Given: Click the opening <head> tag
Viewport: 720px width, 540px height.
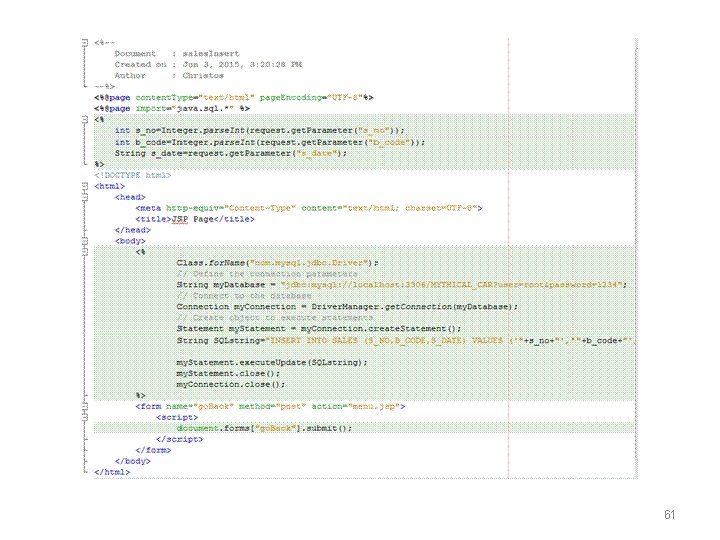Looking at the screenshot, I should [x=130, y=197].
